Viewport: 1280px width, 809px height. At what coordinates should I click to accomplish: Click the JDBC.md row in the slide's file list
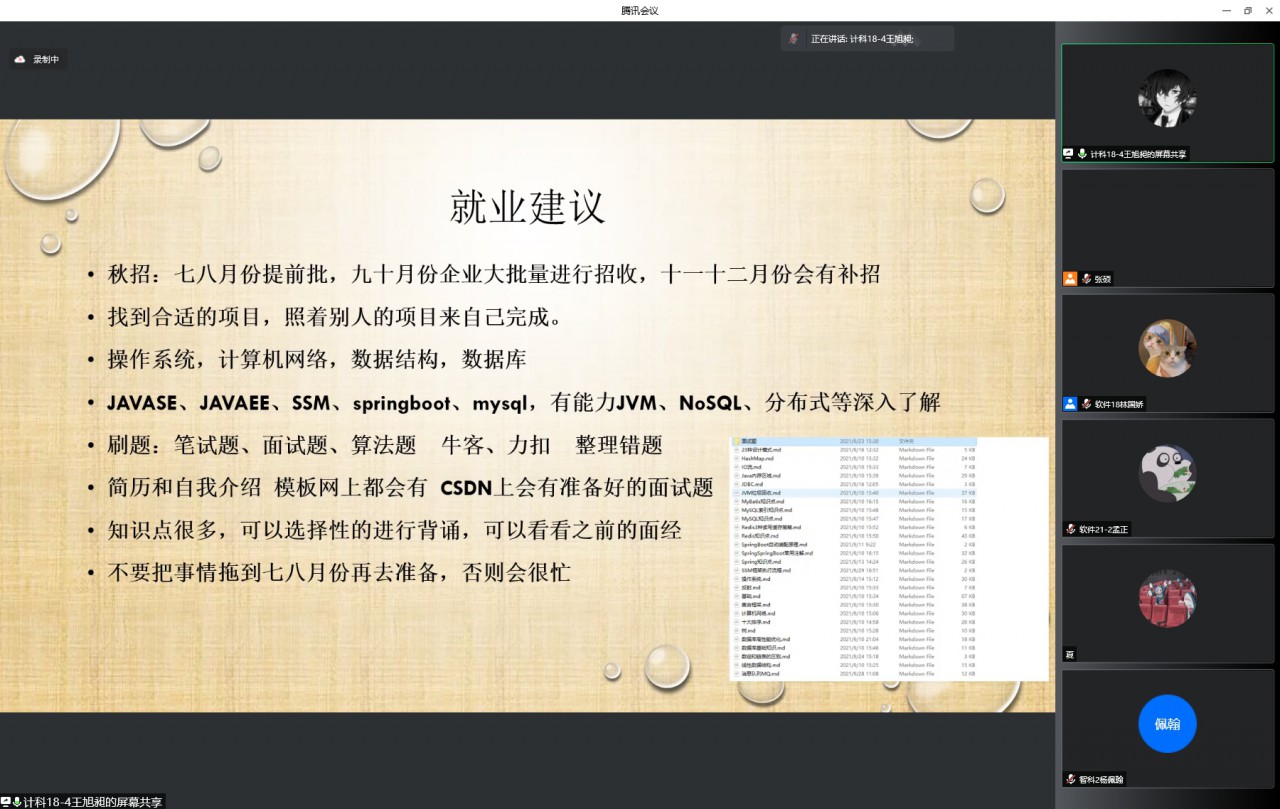click(x=855, y=484)
